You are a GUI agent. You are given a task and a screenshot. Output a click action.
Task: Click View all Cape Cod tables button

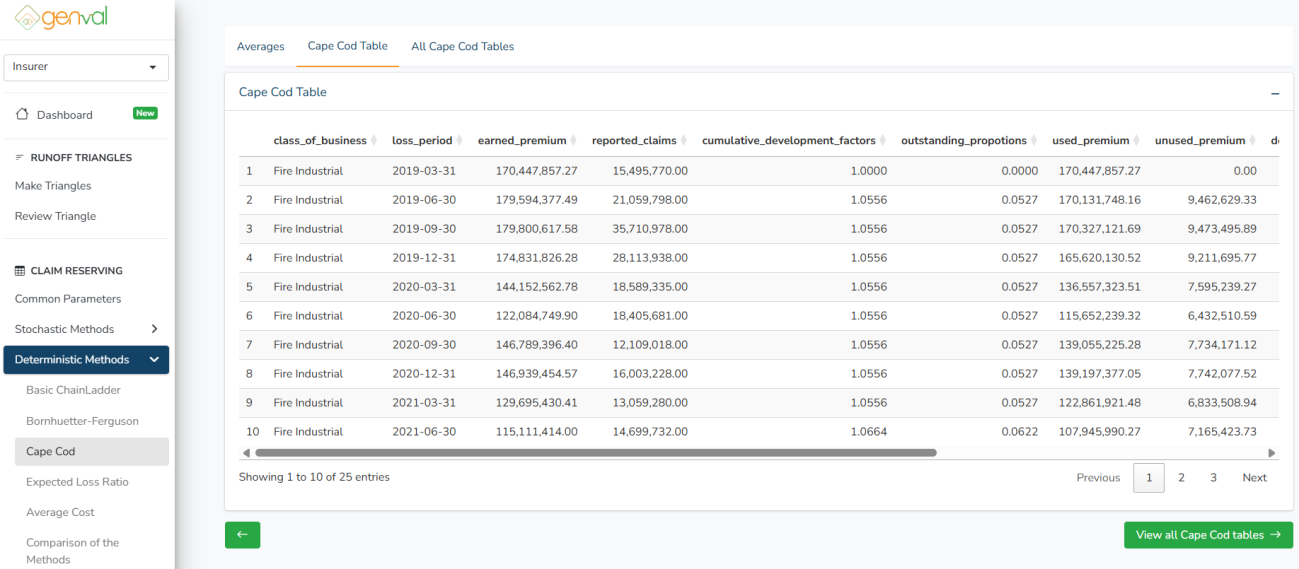pyautogui.click(x=1207, y=535)
